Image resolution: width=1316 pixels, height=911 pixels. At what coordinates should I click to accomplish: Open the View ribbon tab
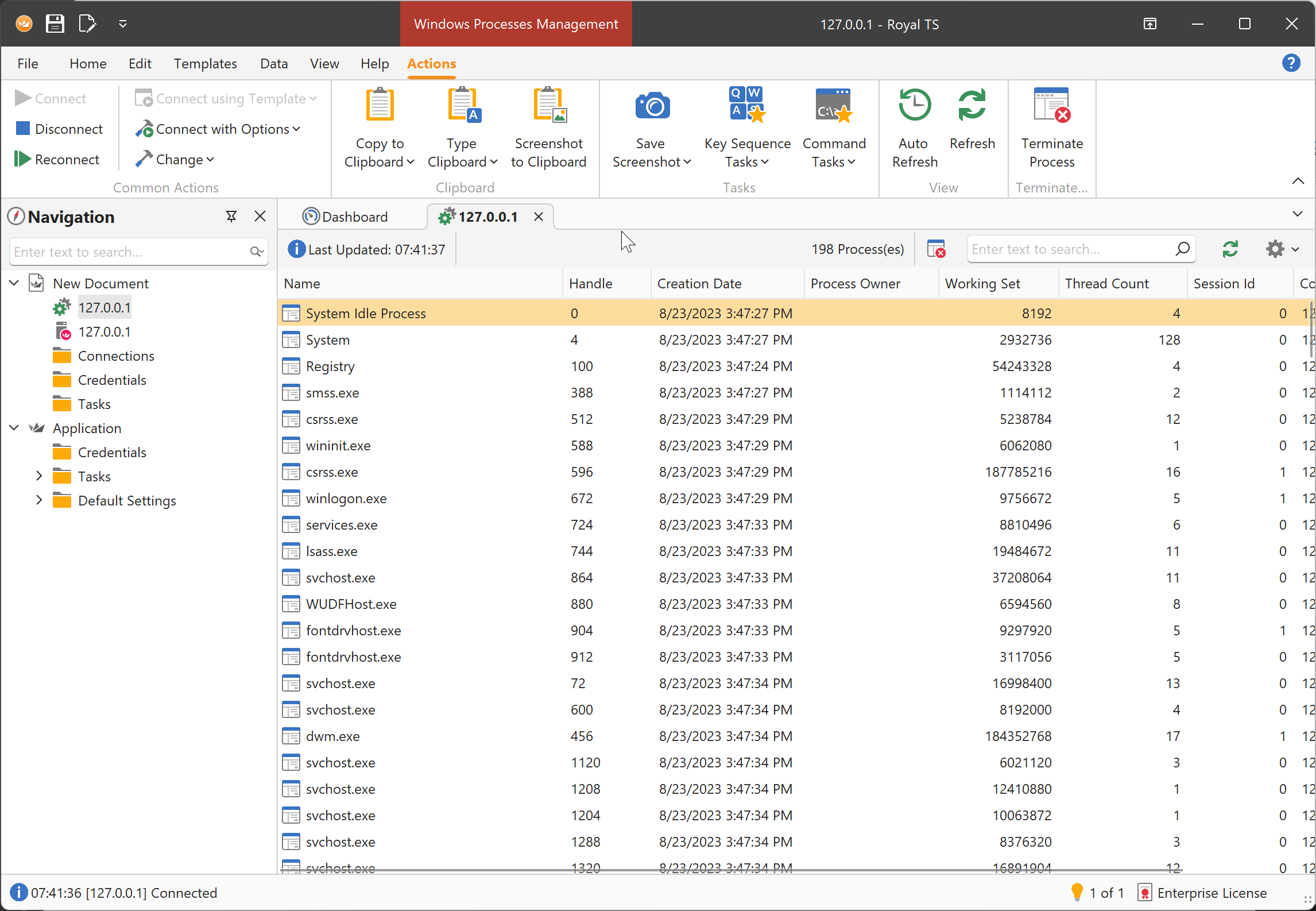(324, 63)
